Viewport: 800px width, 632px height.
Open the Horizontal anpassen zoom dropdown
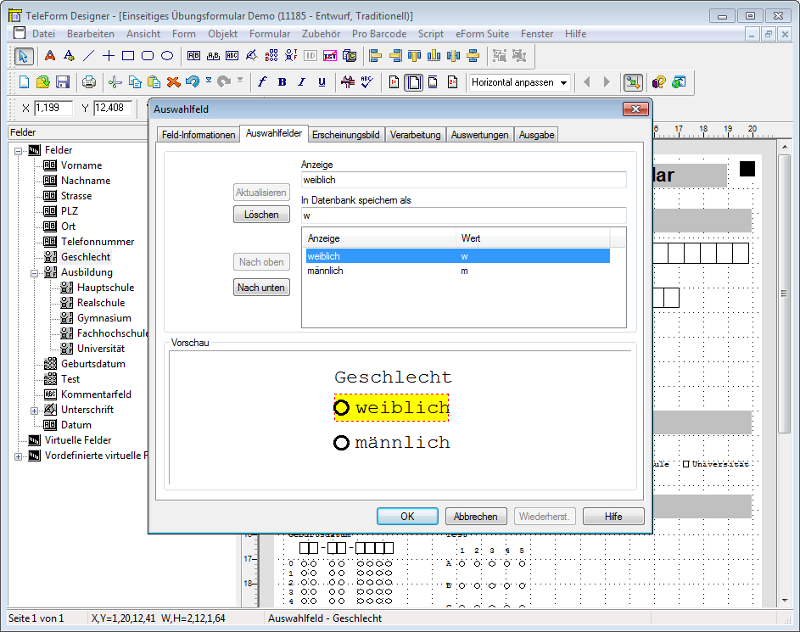[564, 82]
